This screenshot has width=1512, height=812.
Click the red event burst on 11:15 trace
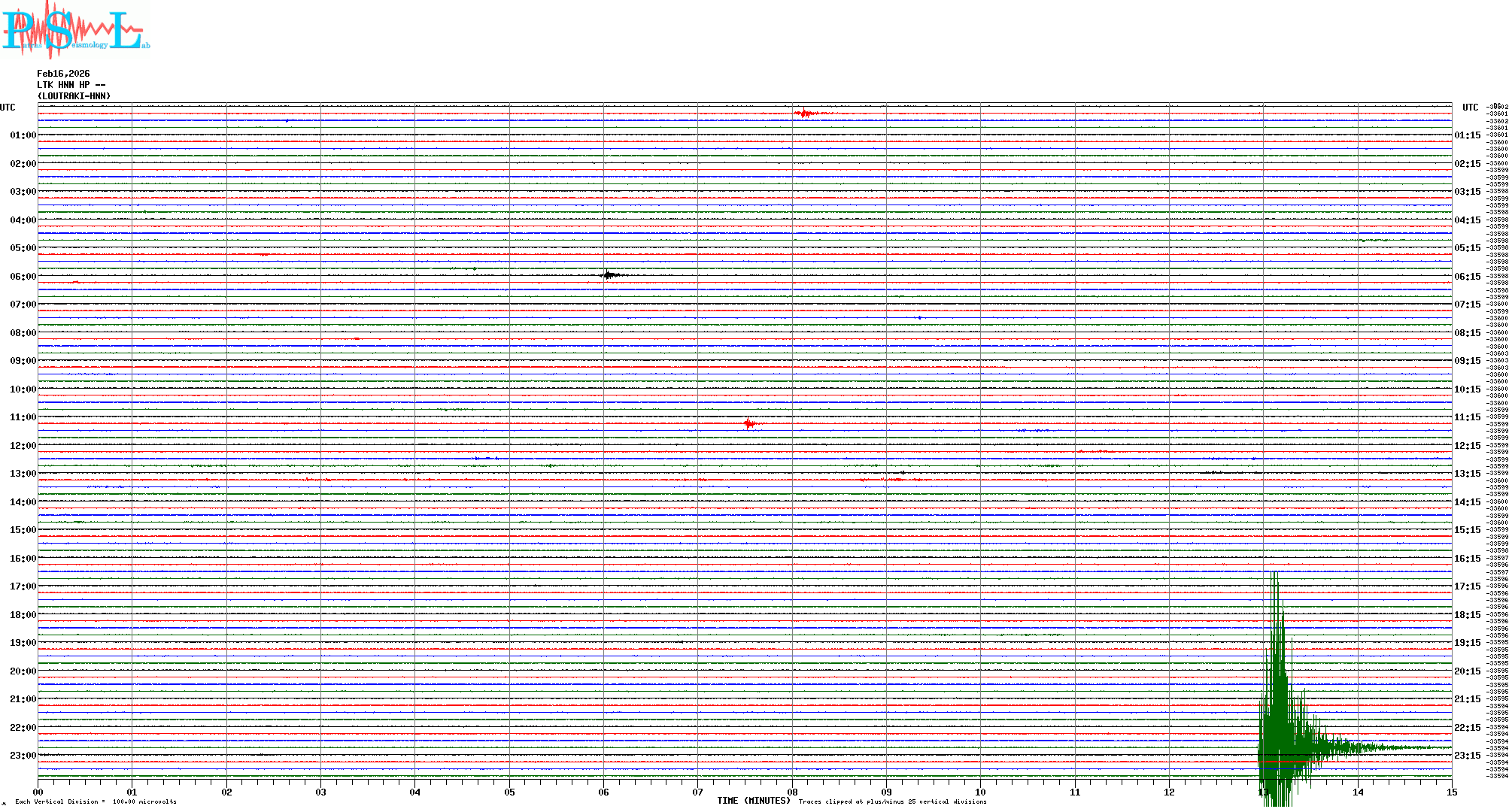pyautogui.click(x=749, y=424)
